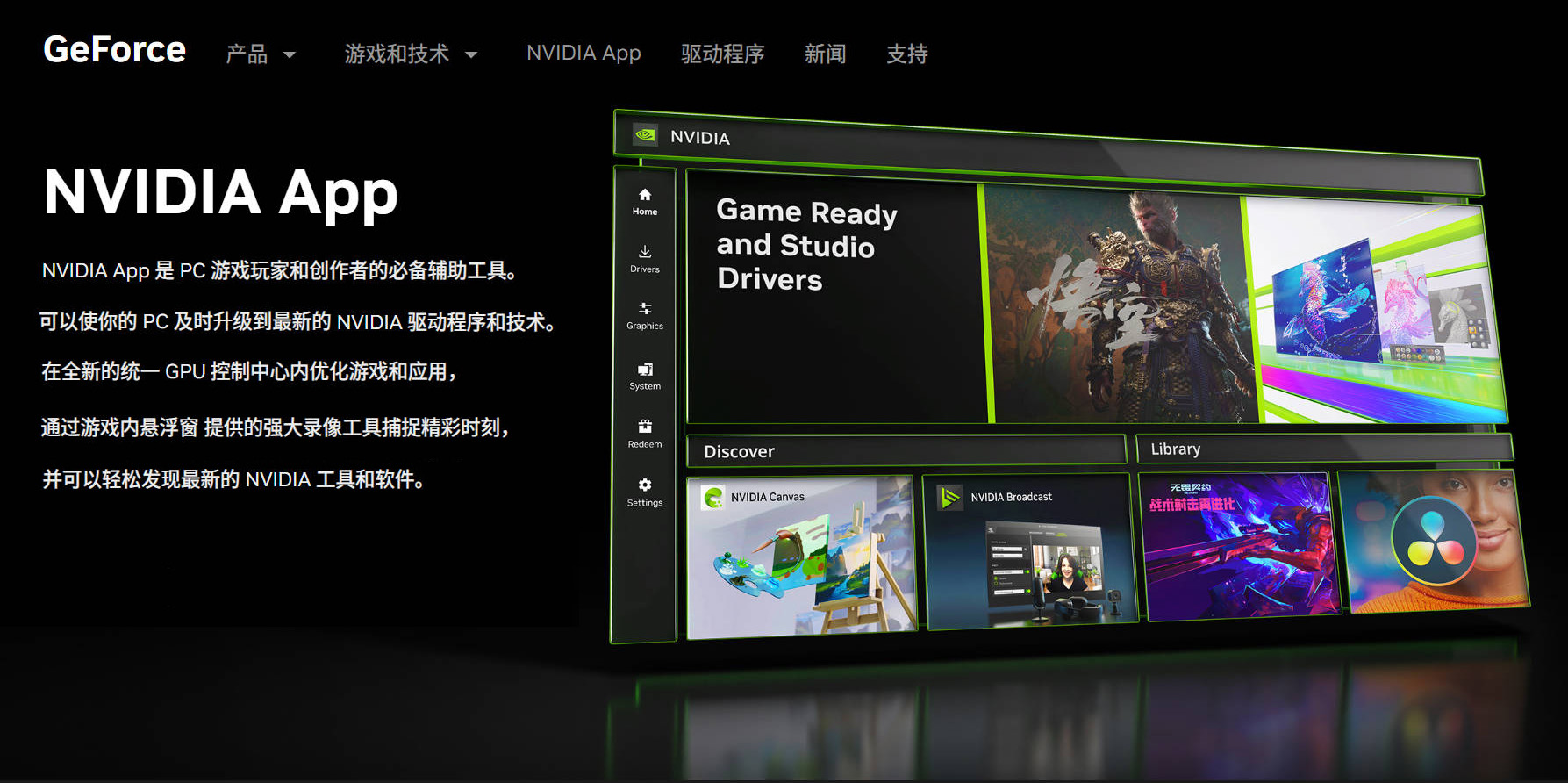Open the NVIDIA Broadcast card
This screenshot has width=1568, height=783.
pyautogui.click(x=1030, y=551)
